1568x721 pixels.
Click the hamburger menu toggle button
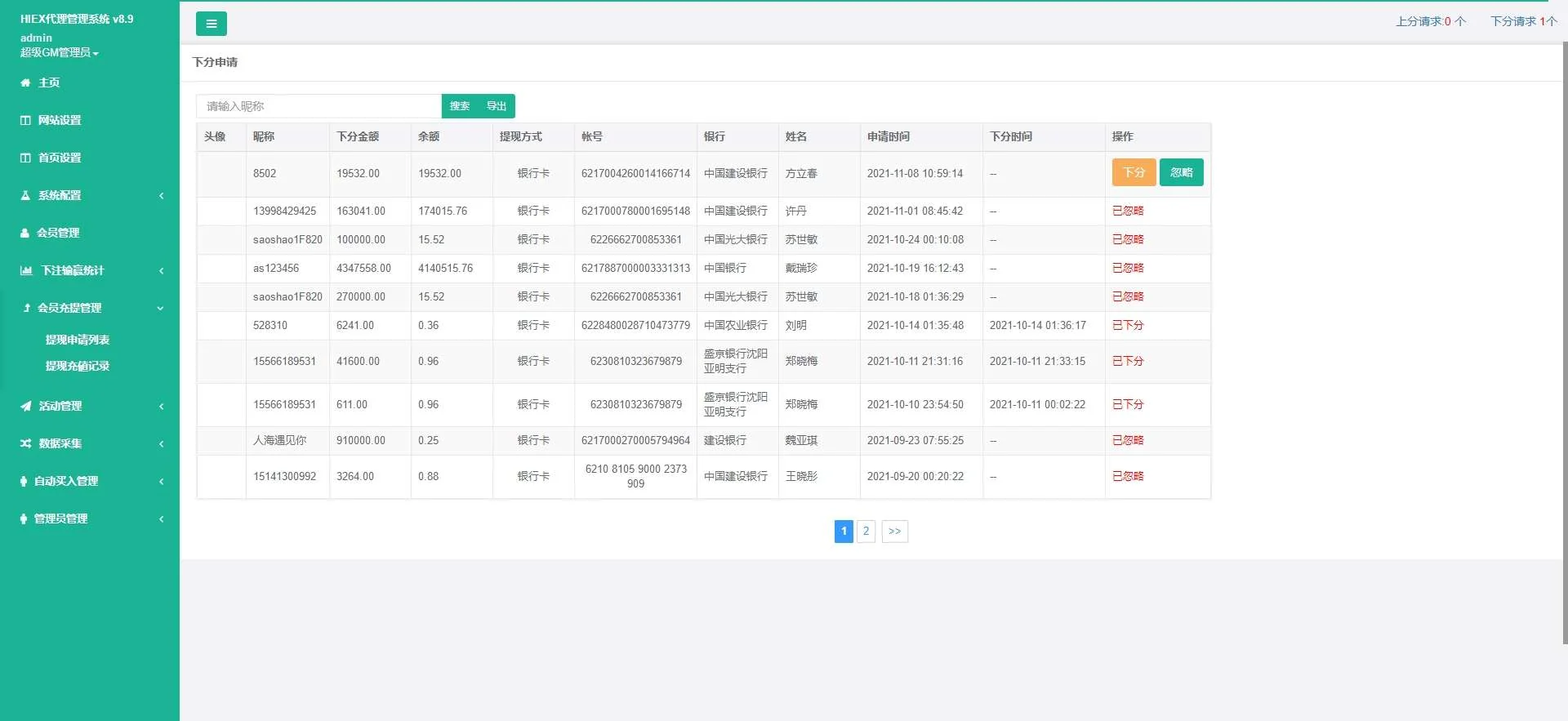[x=211, y=24]
